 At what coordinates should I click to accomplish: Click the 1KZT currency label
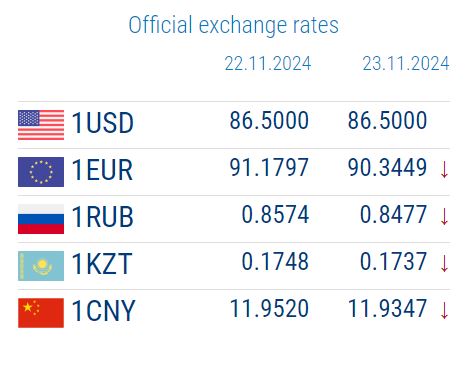(102, 264)
